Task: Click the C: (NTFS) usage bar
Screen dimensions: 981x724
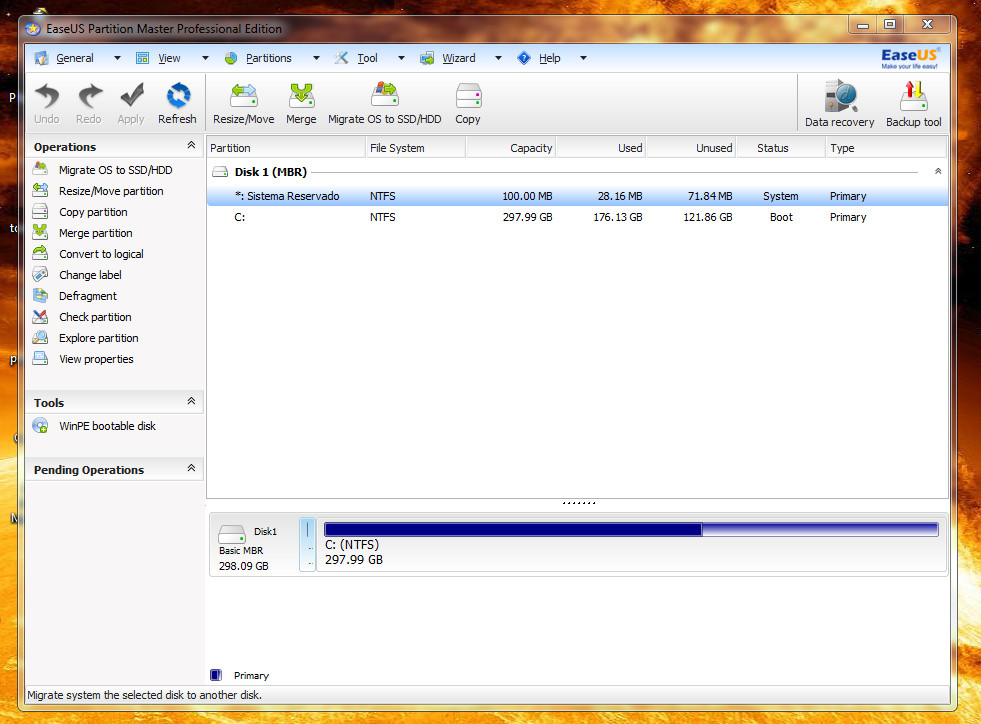Action: coord(631,530)
